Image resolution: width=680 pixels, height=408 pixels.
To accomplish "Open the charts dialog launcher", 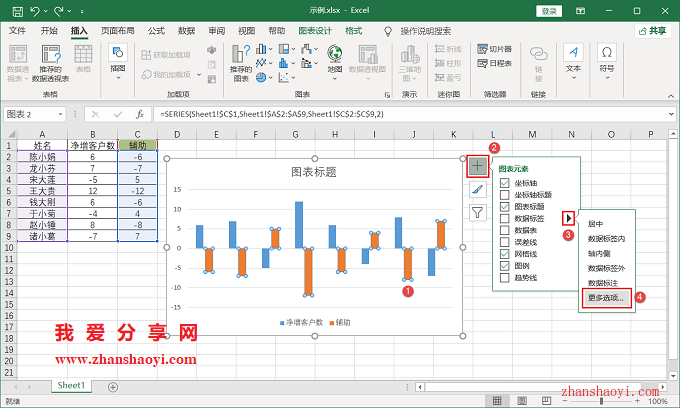I will pyautogui.click(x=387, y=95).
